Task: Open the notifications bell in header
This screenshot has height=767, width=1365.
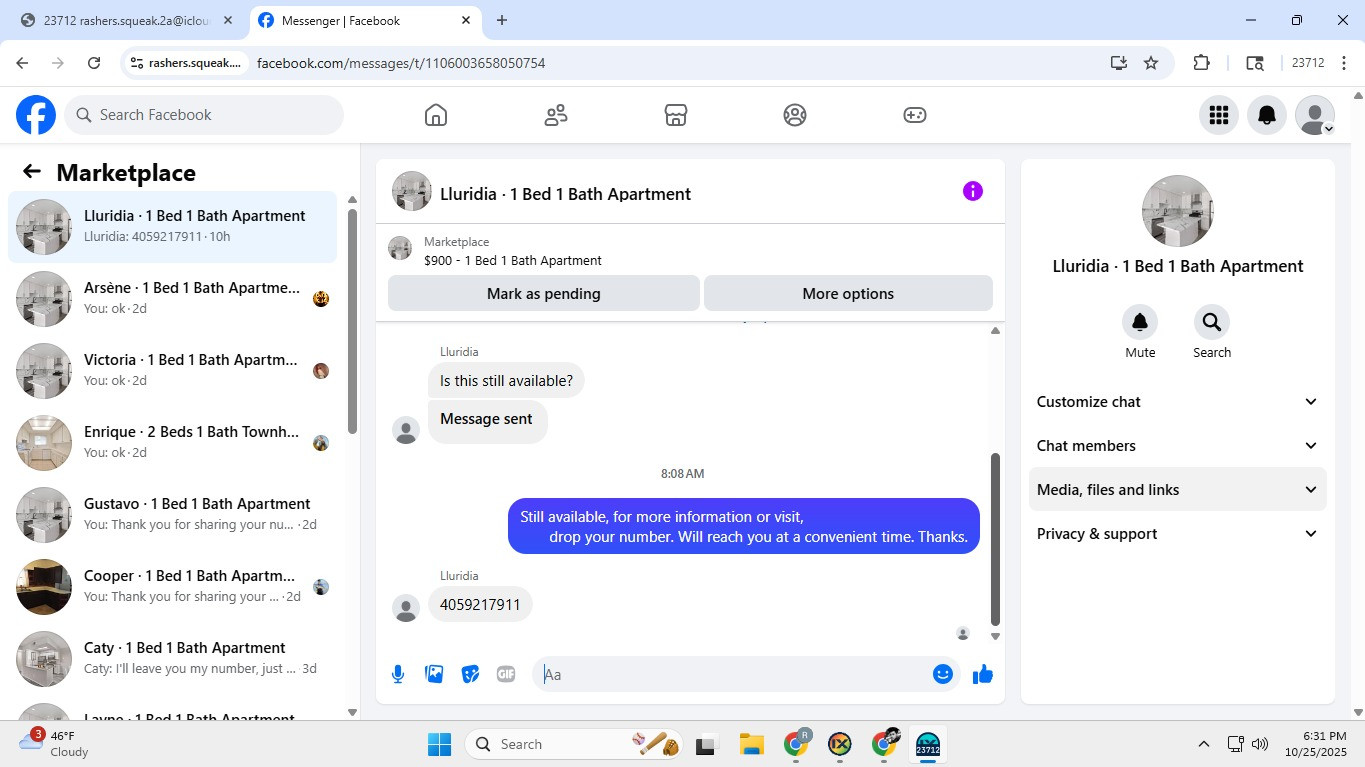Action: (1267, 115)
